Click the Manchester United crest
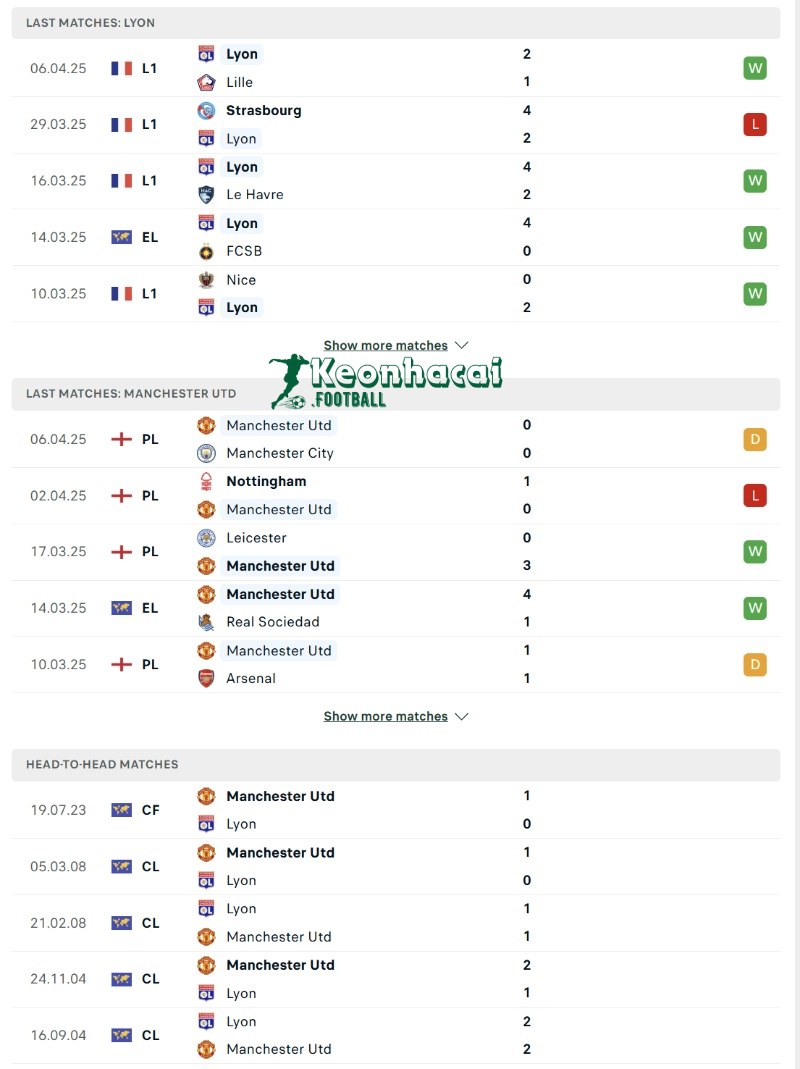 click(x=206, y=425)
